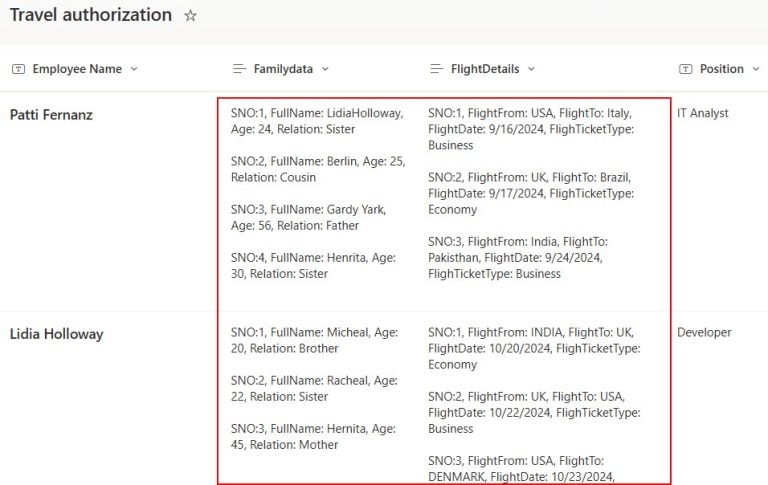
Task: Open the Lidia Holloway list item
Action: tap(57, 334)
